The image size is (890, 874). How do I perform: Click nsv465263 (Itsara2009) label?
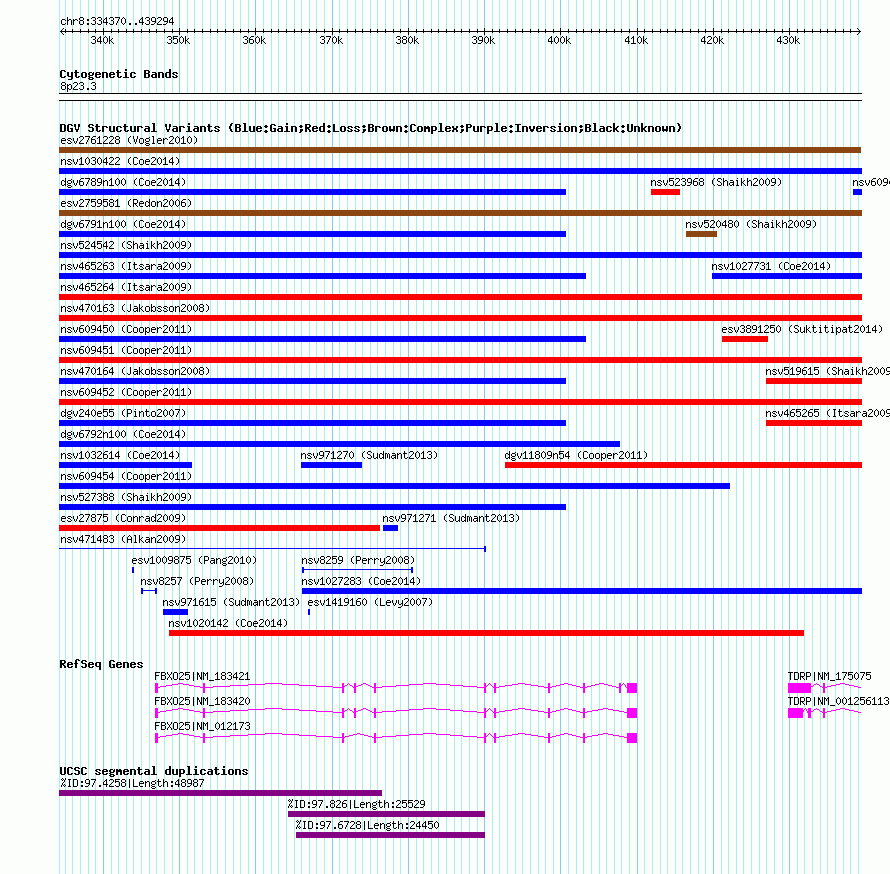coord(126,266)
